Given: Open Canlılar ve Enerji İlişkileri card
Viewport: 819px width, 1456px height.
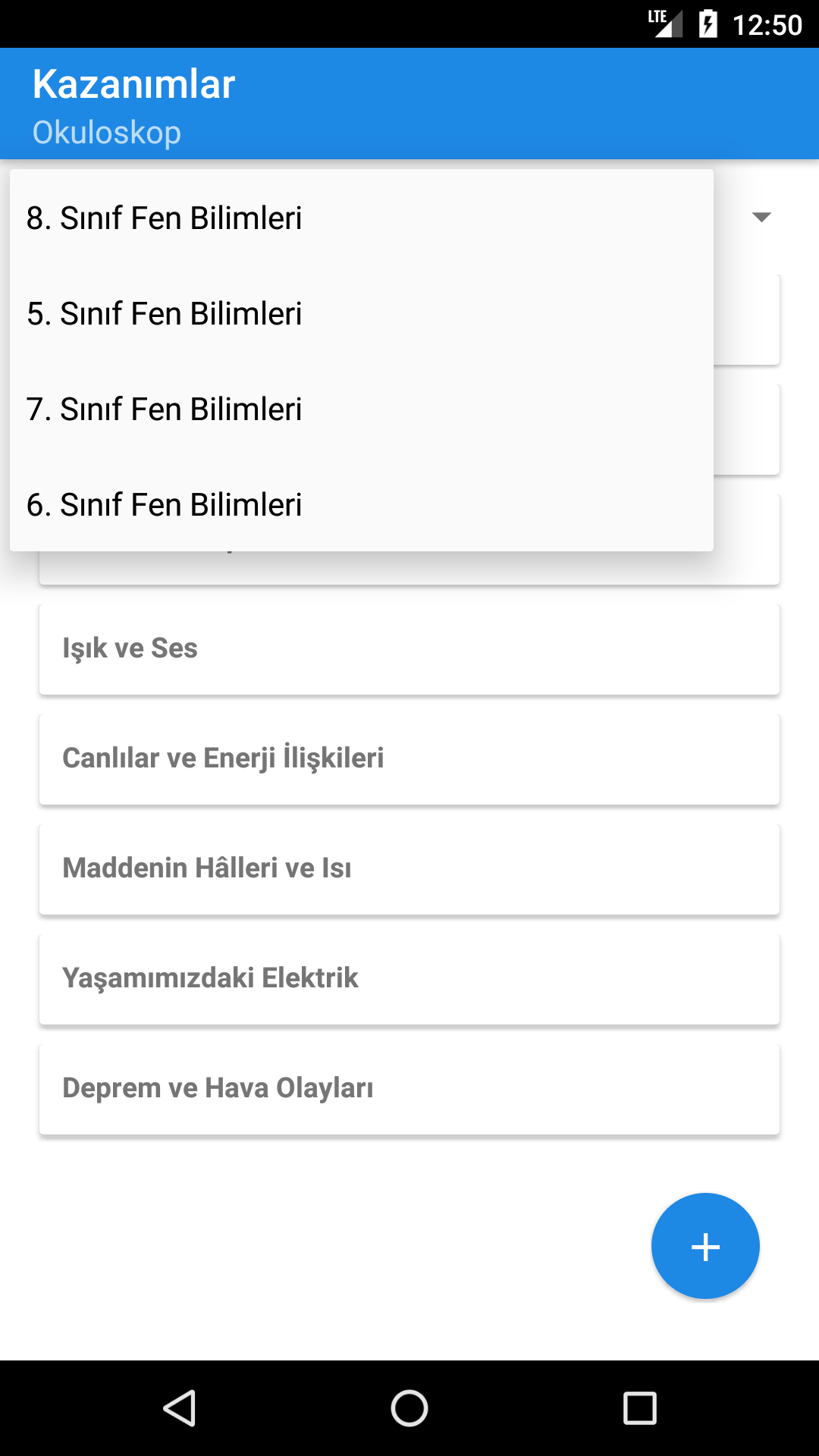Looking at the screenshot, I should tap(409, 759).
